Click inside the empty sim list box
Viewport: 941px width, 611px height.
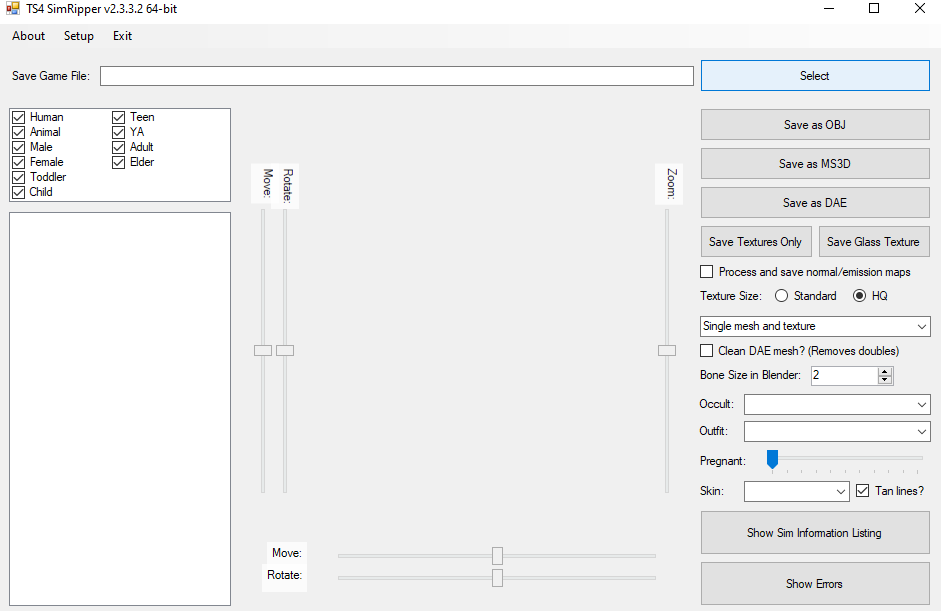coord(120,409)
